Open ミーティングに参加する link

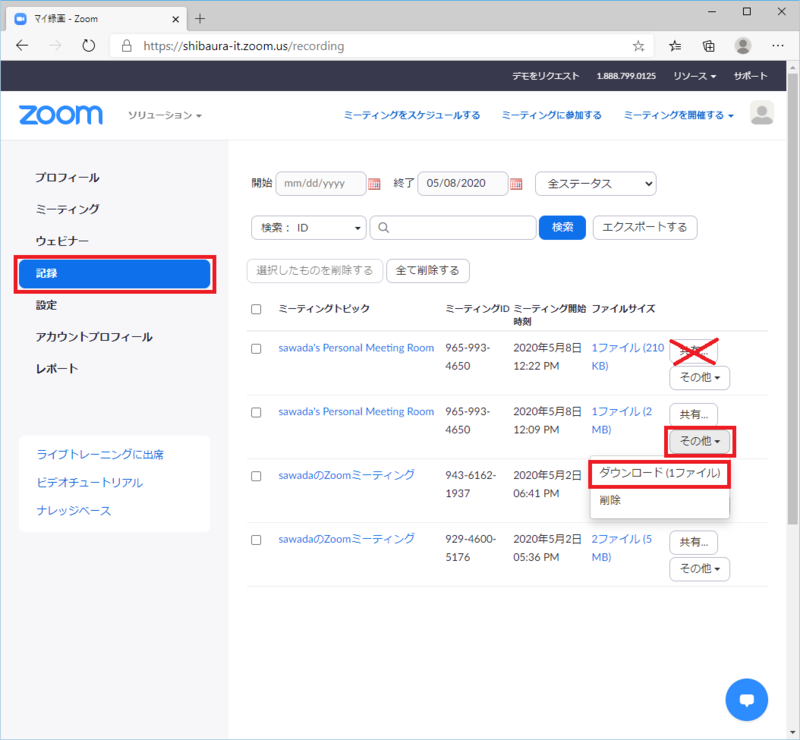click(x=552, y=115)
